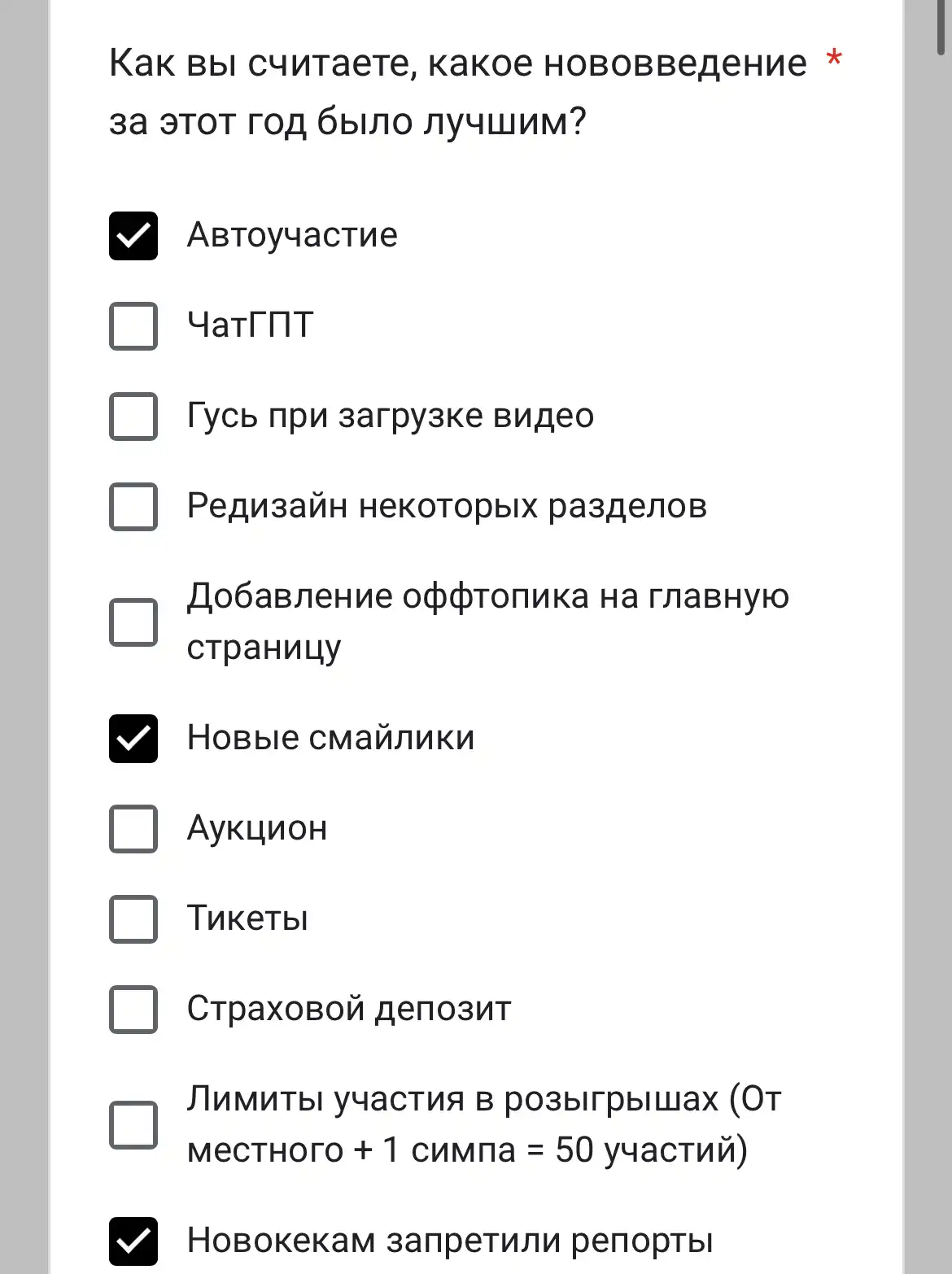Check the Тикеты option box
Viewport: 952px width, 1274px height.
click(133, 919)
